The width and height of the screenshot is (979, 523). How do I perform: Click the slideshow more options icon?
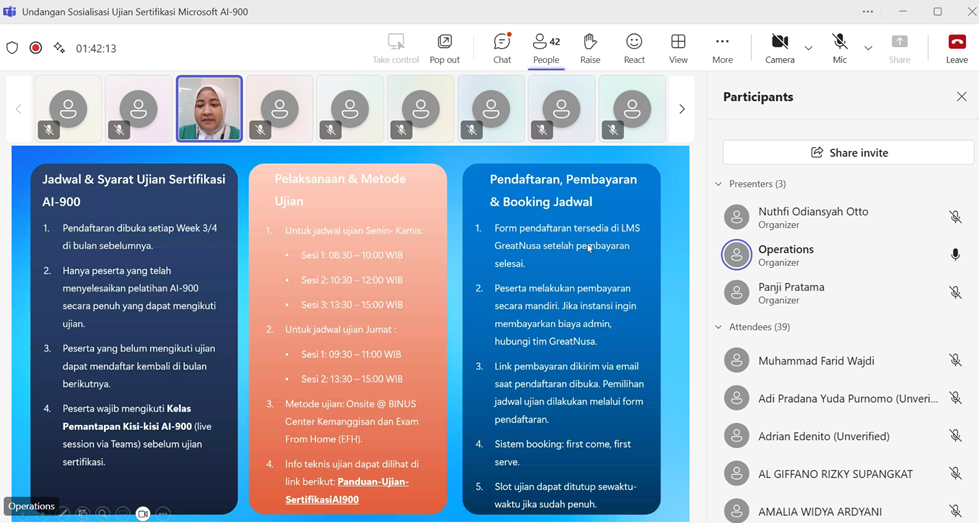coord(163,514)
